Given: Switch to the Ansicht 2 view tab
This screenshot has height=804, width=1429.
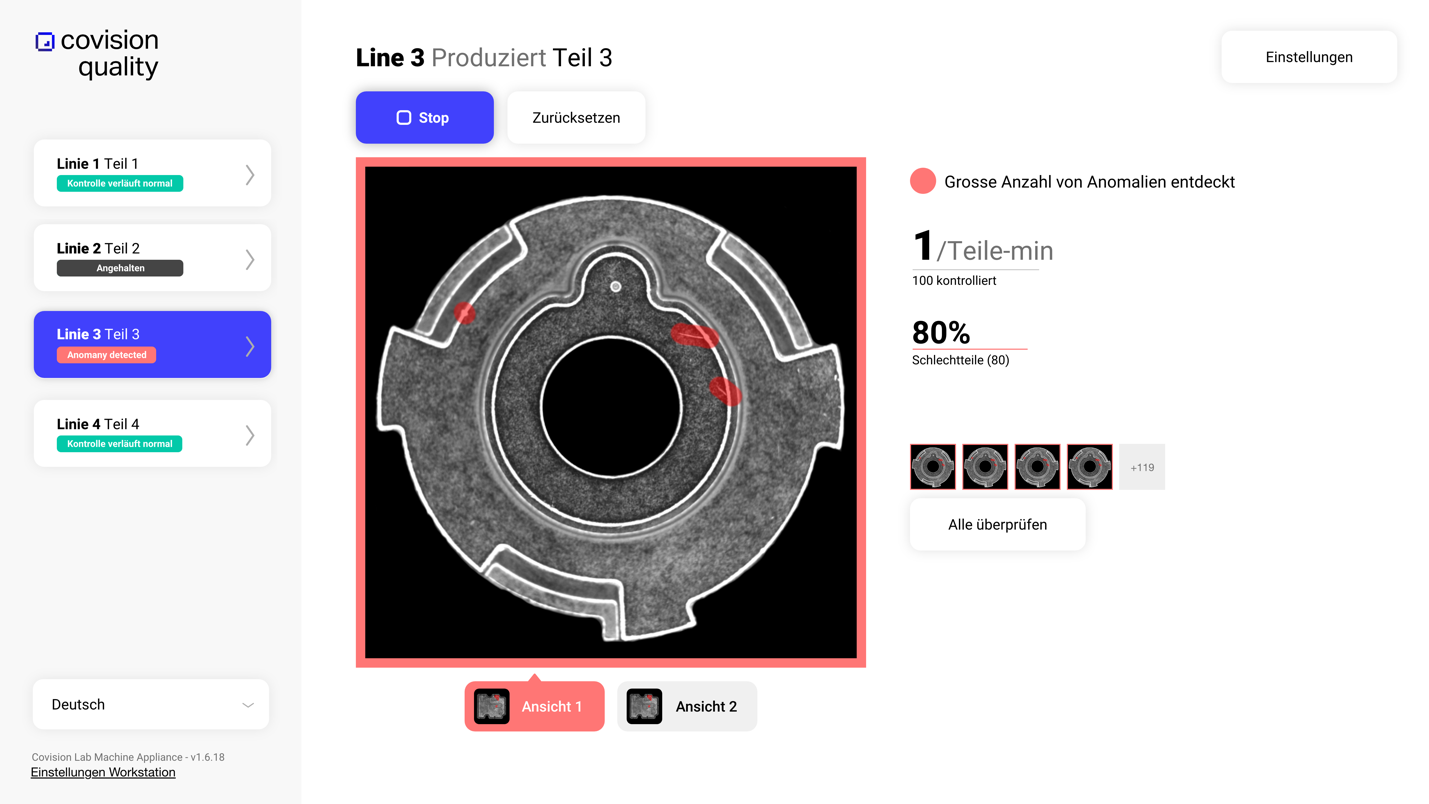Looking at the screenshot, I should pyautogui.click(x=687, y=707).
